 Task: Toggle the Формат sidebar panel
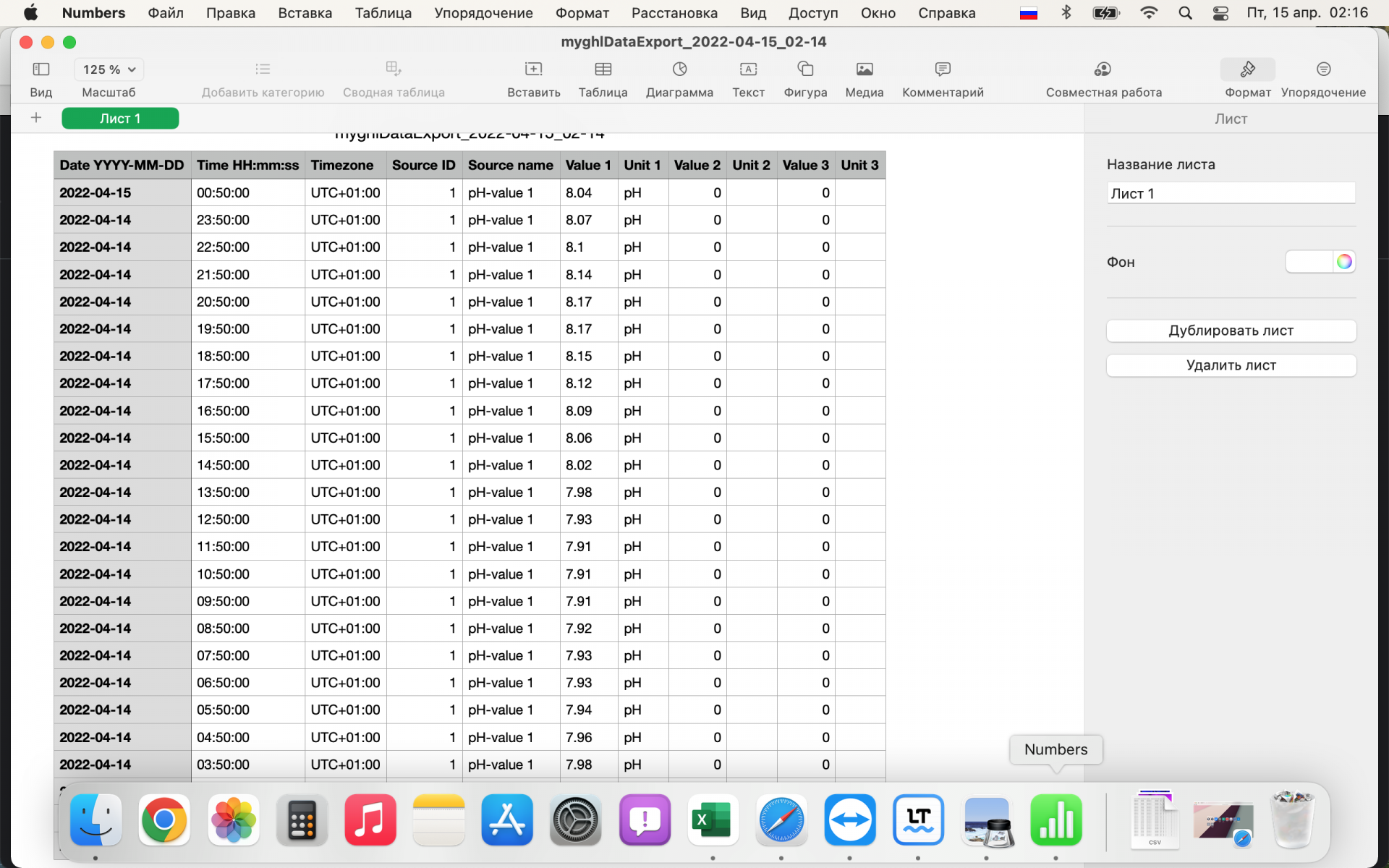pos(1247,70)
